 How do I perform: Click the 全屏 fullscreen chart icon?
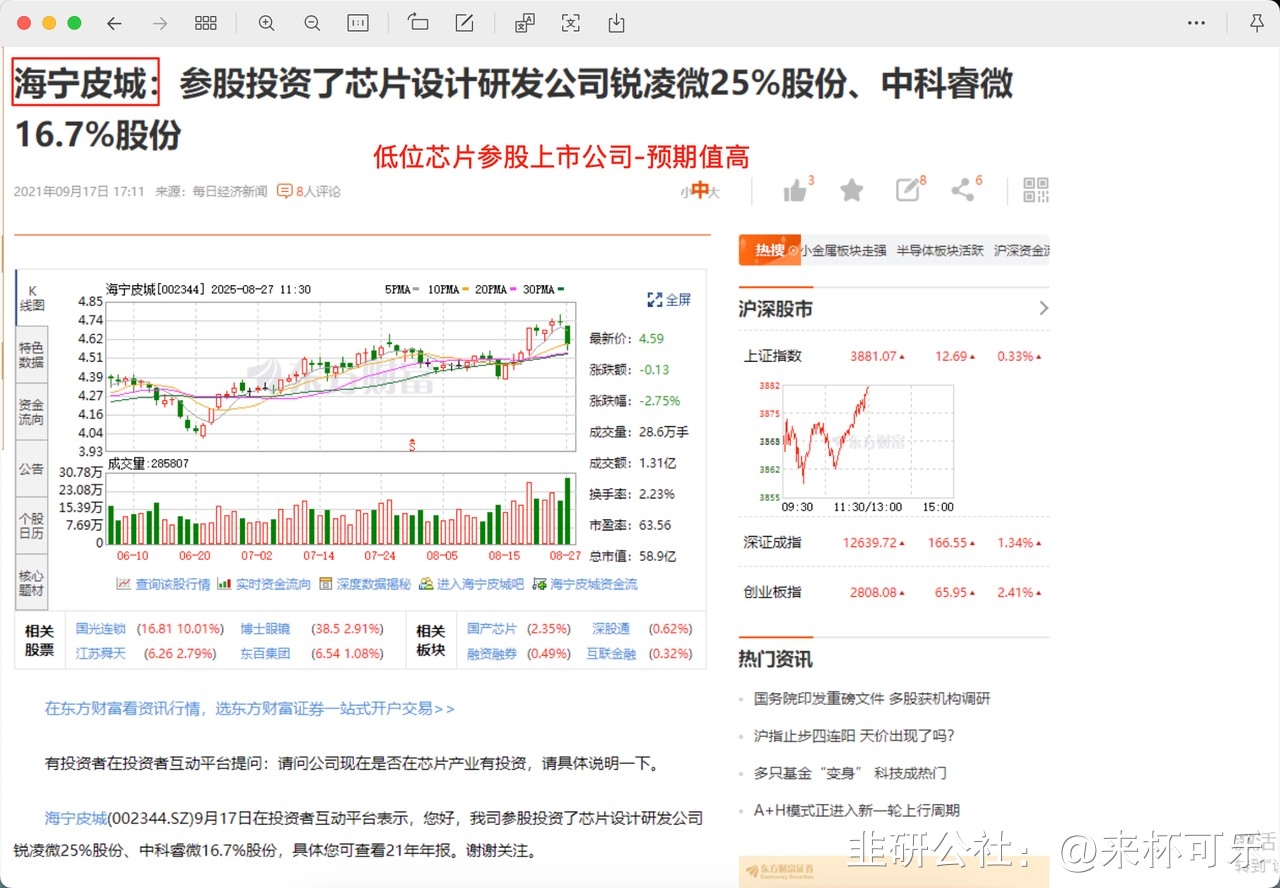tap(669, 299)
